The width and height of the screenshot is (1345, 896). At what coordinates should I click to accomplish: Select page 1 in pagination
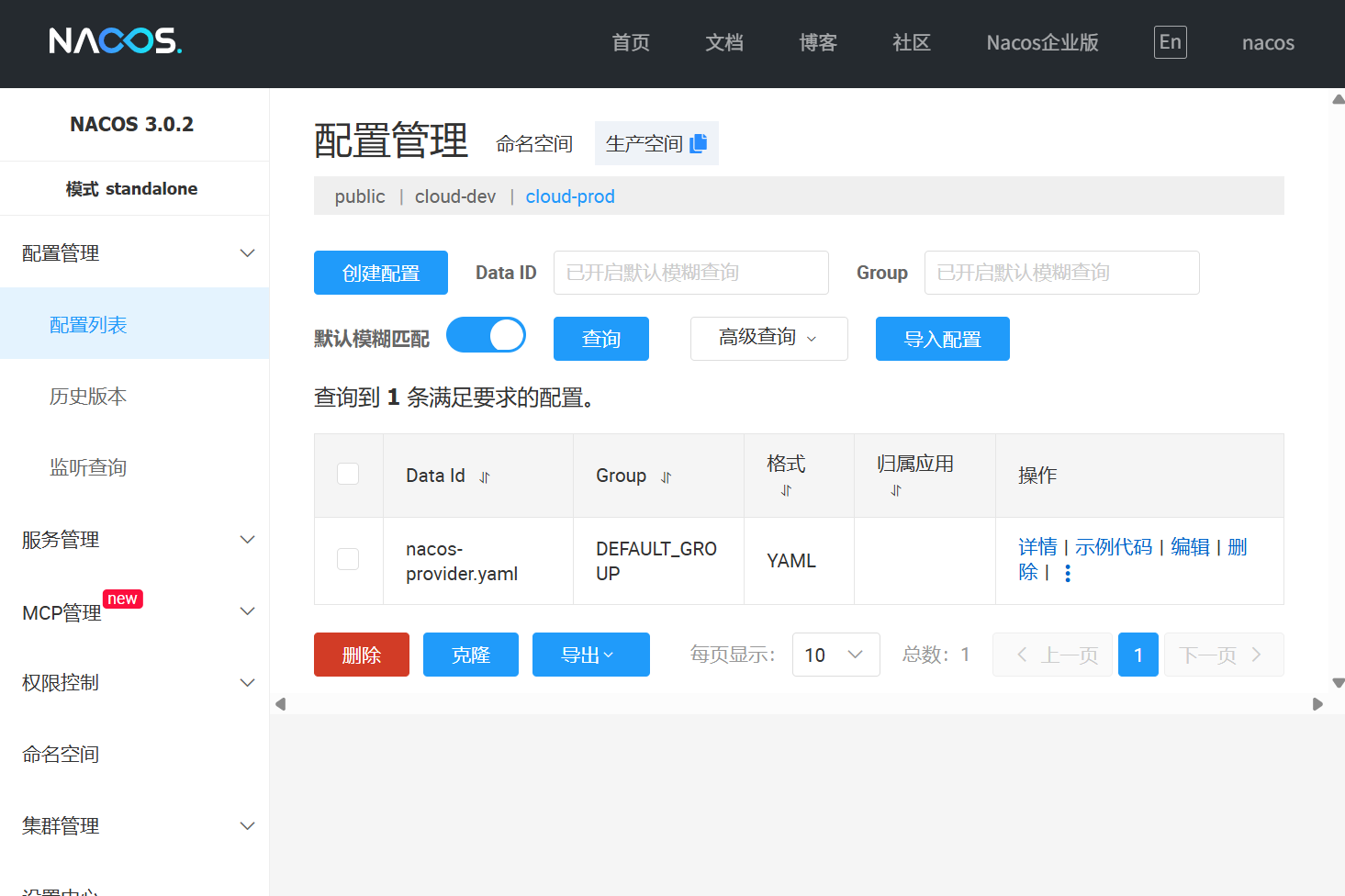click(1138, 655)
